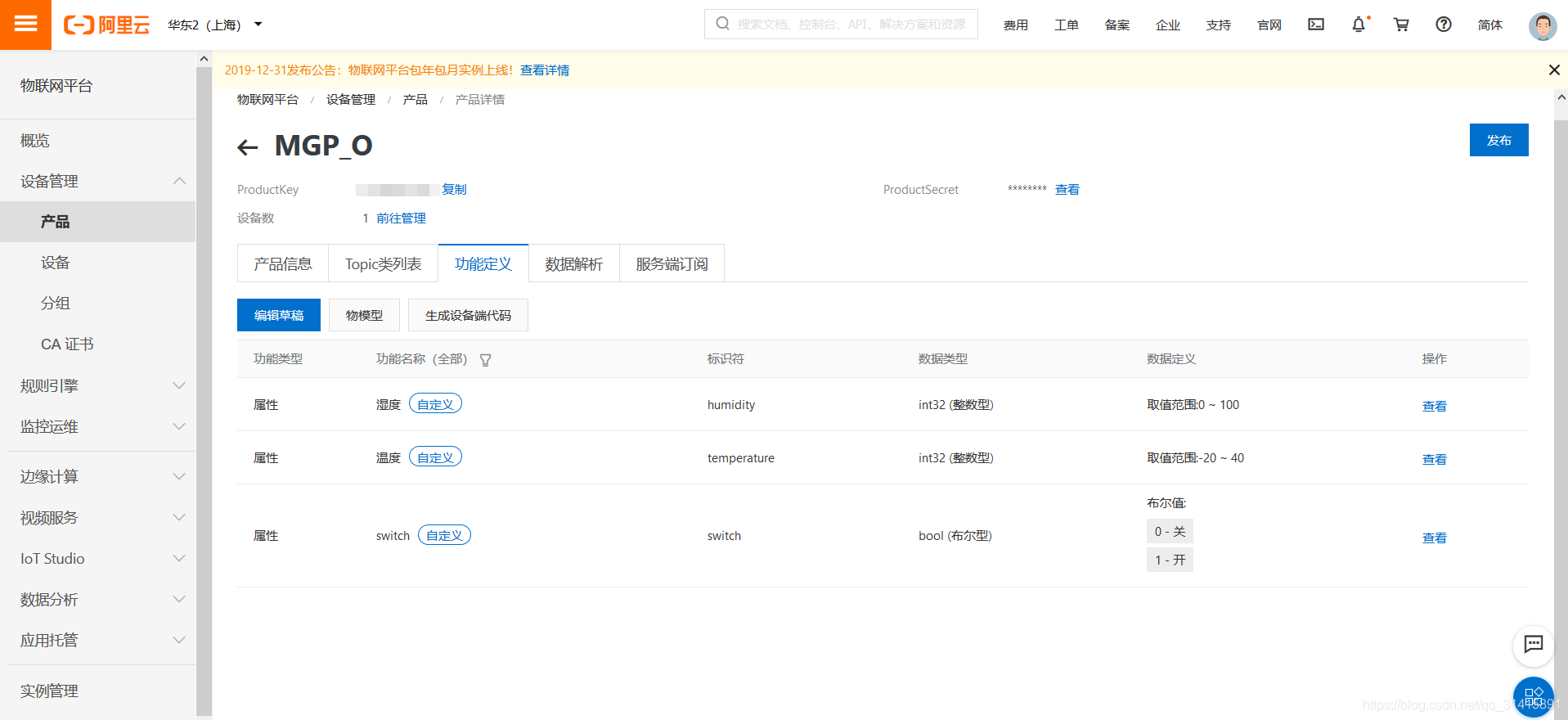The height and width of the screenshot is (720, 1568).
Task: Open the Cloud Shell terminal icon
Action: pos(1316,25)
